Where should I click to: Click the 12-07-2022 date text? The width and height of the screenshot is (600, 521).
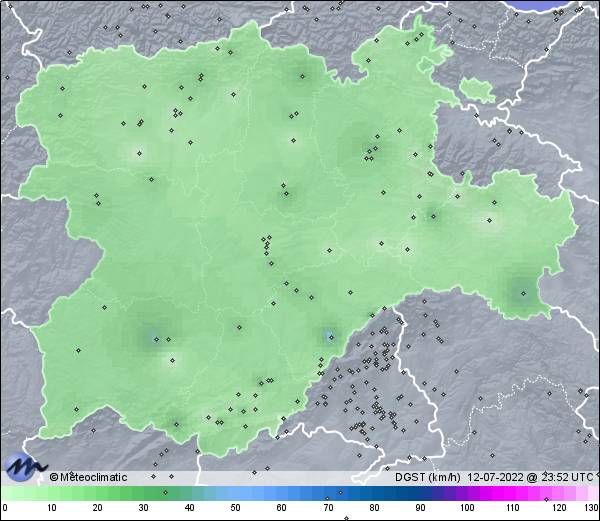point(495,477)
